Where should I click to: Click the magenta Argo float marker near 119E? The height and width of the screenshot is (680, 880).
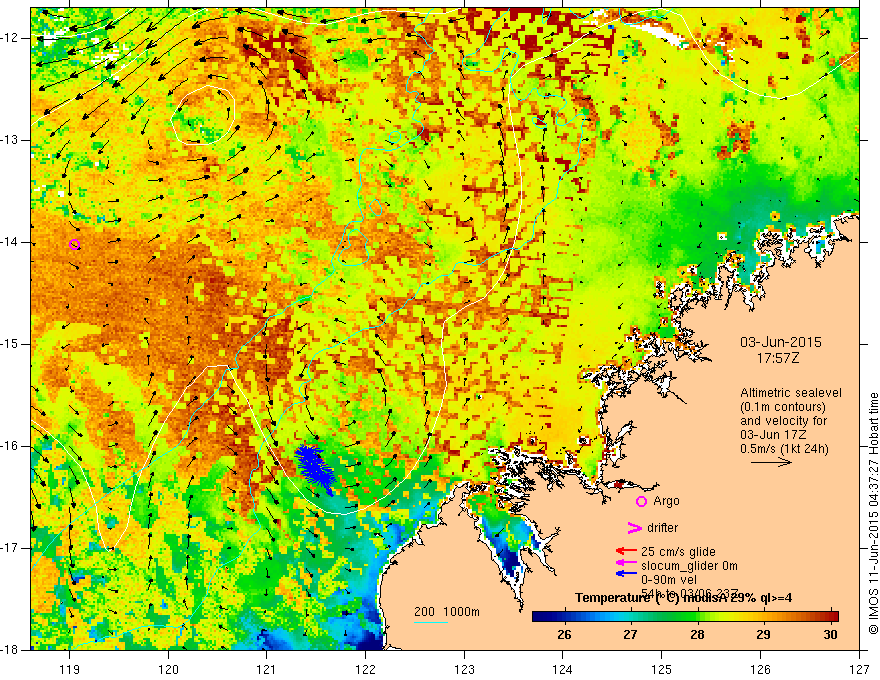pyautogui.click(x=75, y=244)
